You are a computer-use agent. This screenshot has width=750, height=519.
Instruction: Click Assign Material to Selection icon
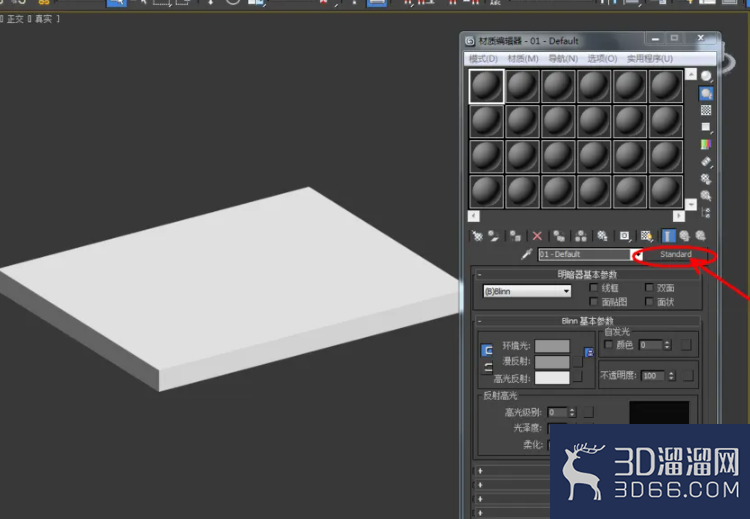pyautogui.click(x=515, y=236)
